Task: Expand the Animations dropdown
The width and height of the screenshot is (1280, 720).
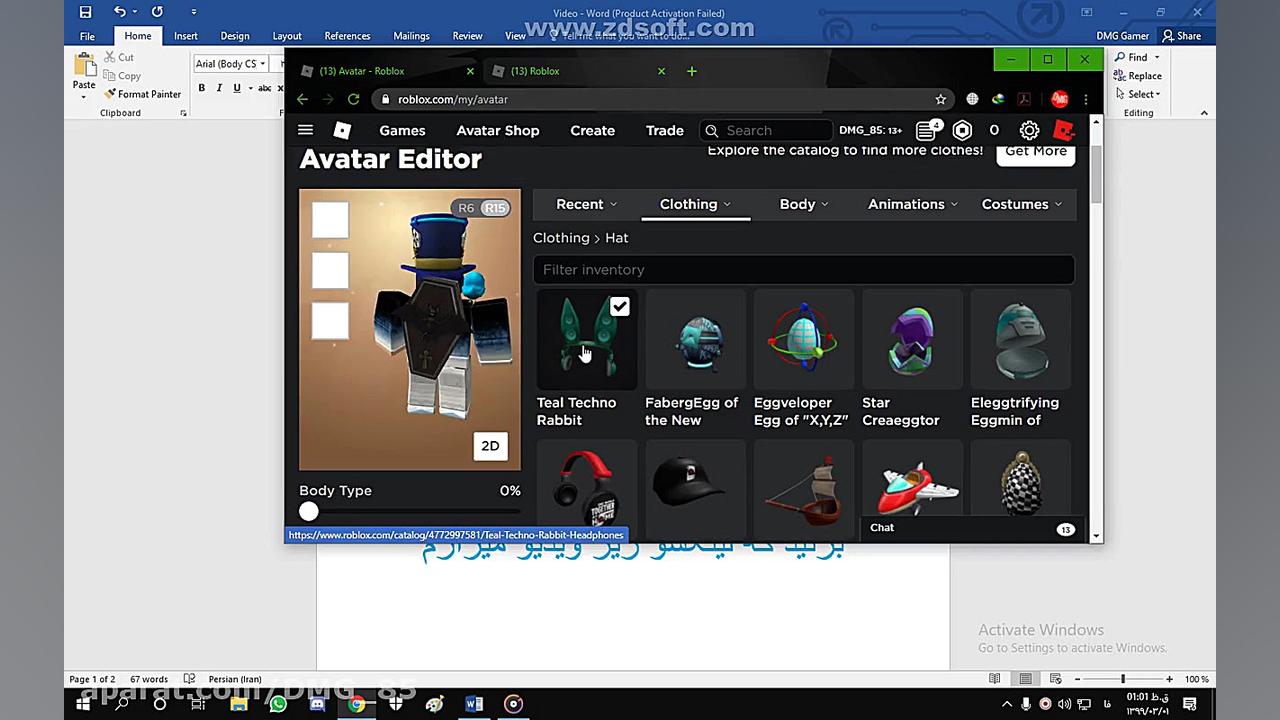Action: tap(913, 204)
